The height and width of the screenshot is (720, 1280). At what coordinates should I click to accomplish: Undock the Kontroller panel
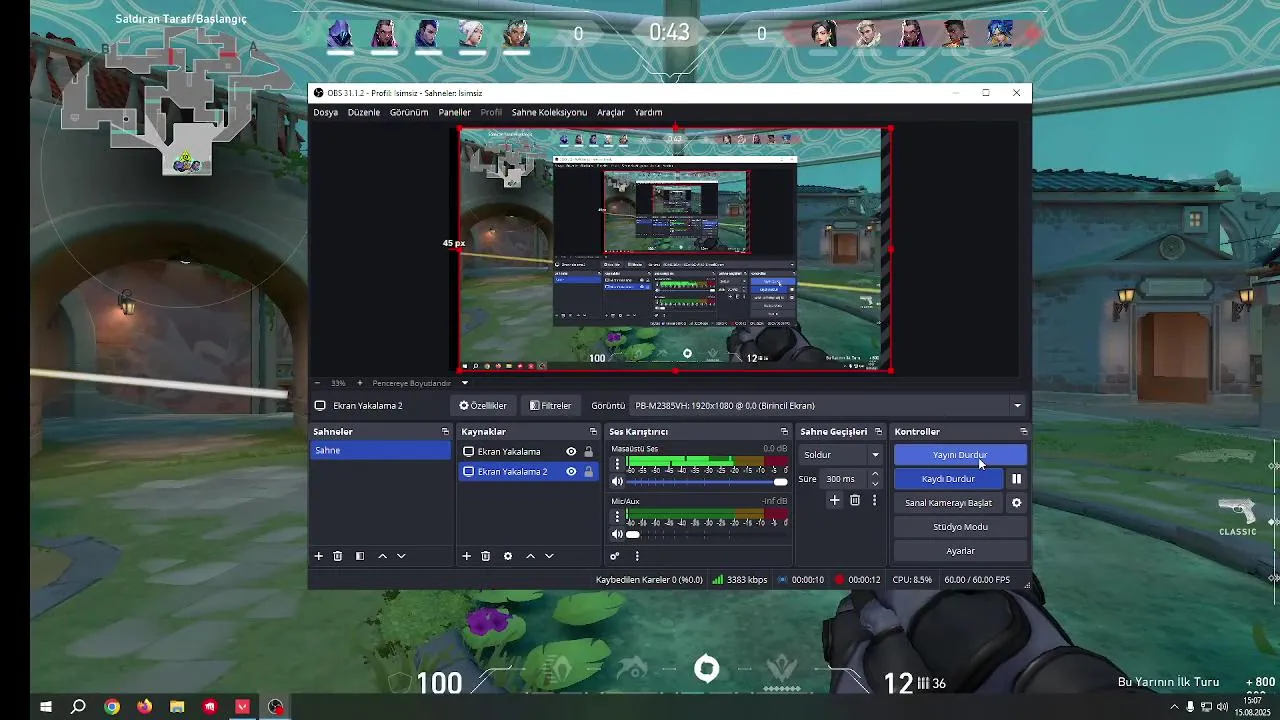point(1023,432)
